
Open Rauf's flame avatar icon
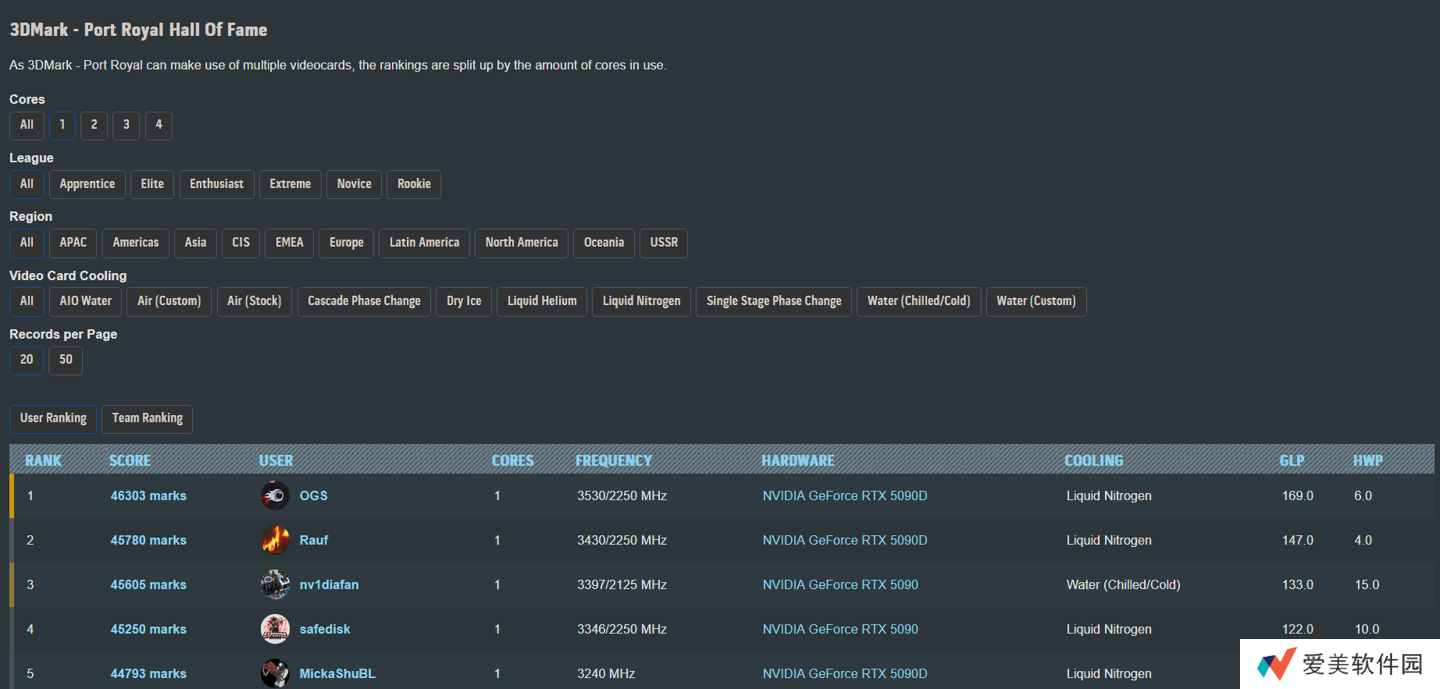pyautogui.click(x=275, y=540)
